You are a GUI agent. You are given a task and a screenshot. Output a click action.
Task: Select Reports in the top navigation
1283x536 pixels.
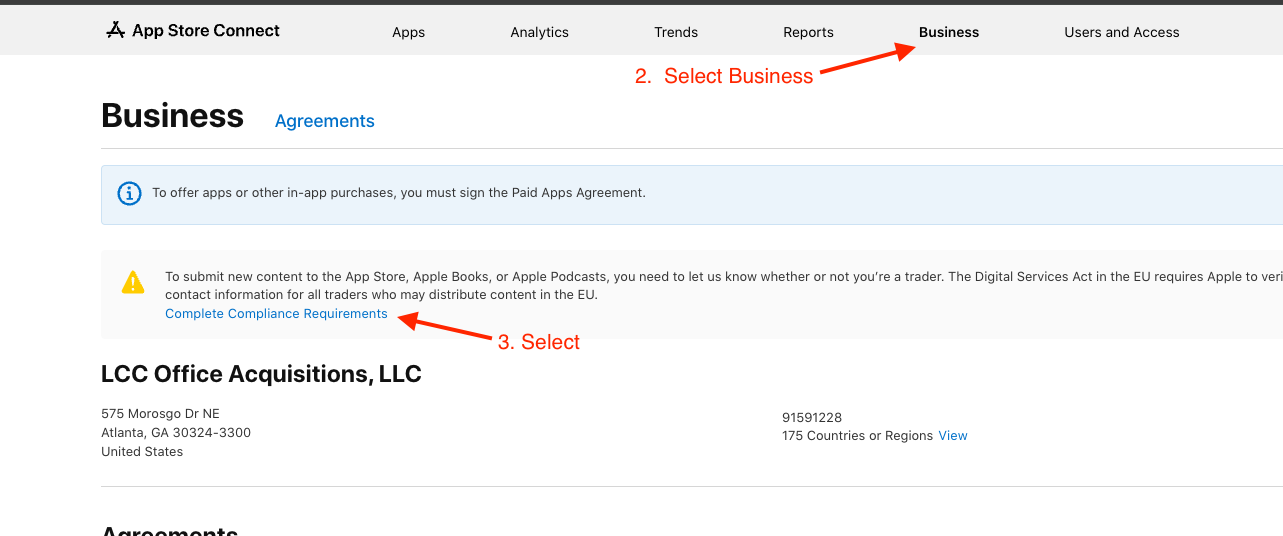pyautogui.click(x=808, y=32)
